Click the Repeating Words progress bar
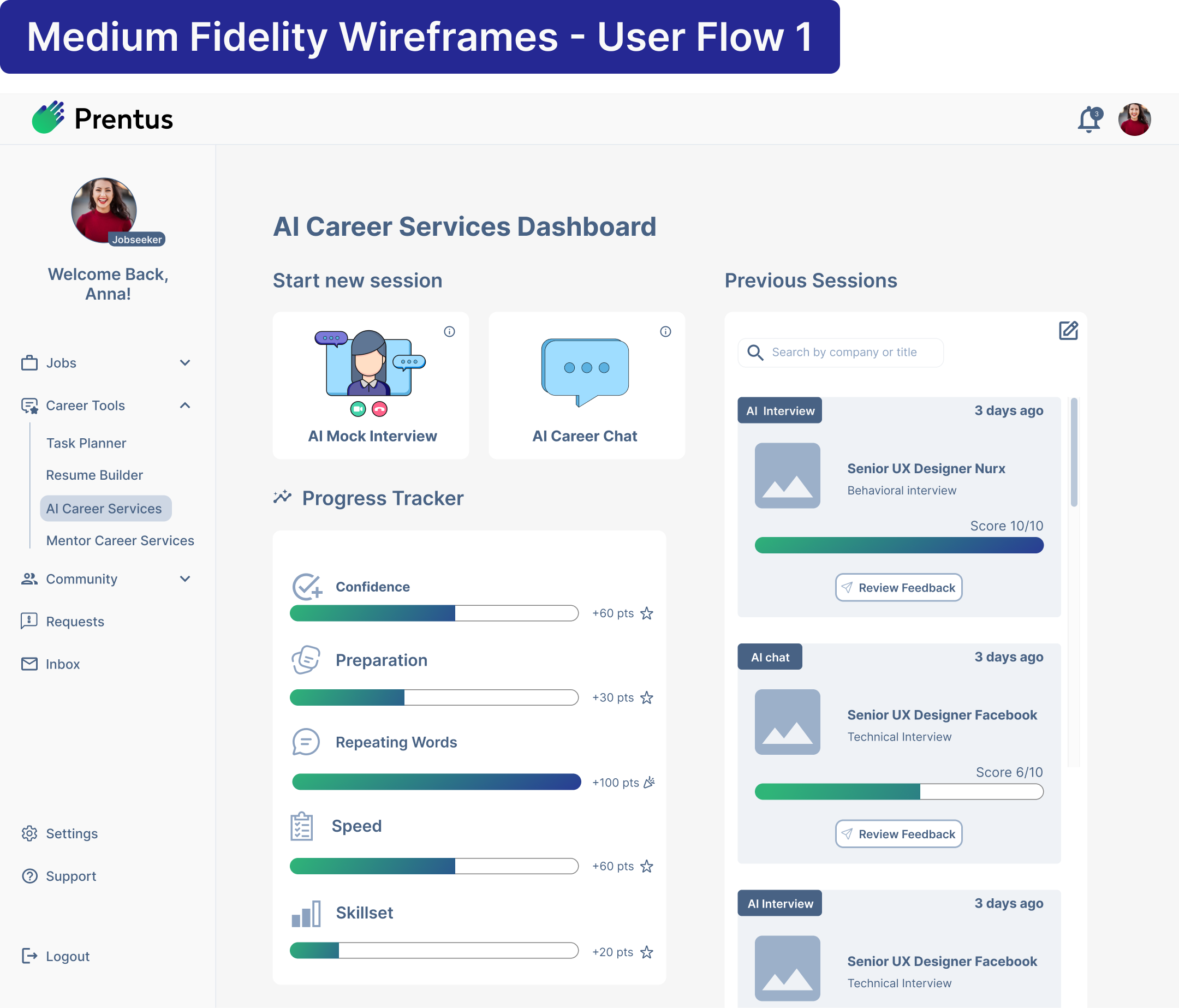The height and width of the screenshot is (1008, 1179). click(x=437, y=782)
